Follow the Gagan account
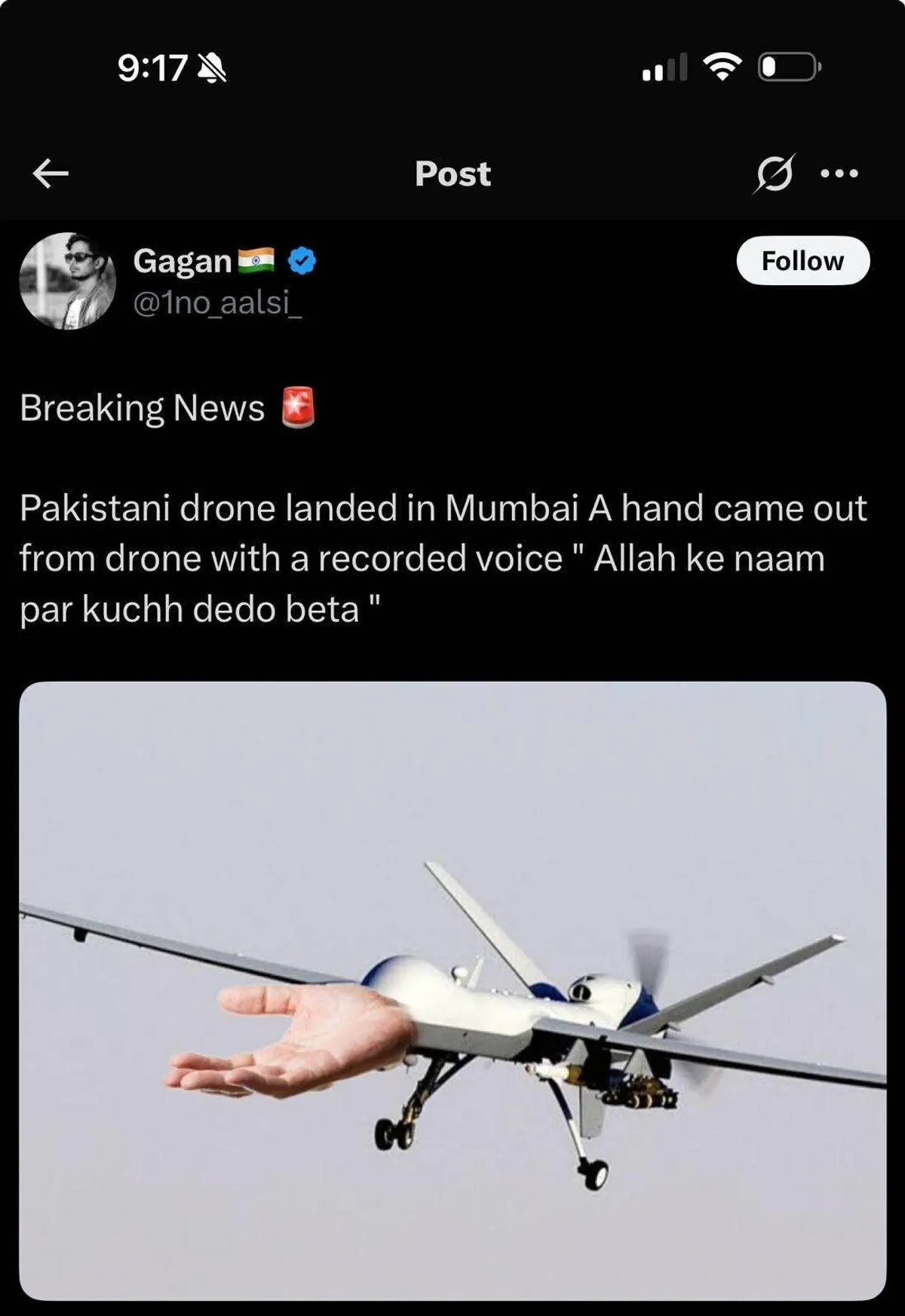The image size is (905, 1316). click(802, 260)
